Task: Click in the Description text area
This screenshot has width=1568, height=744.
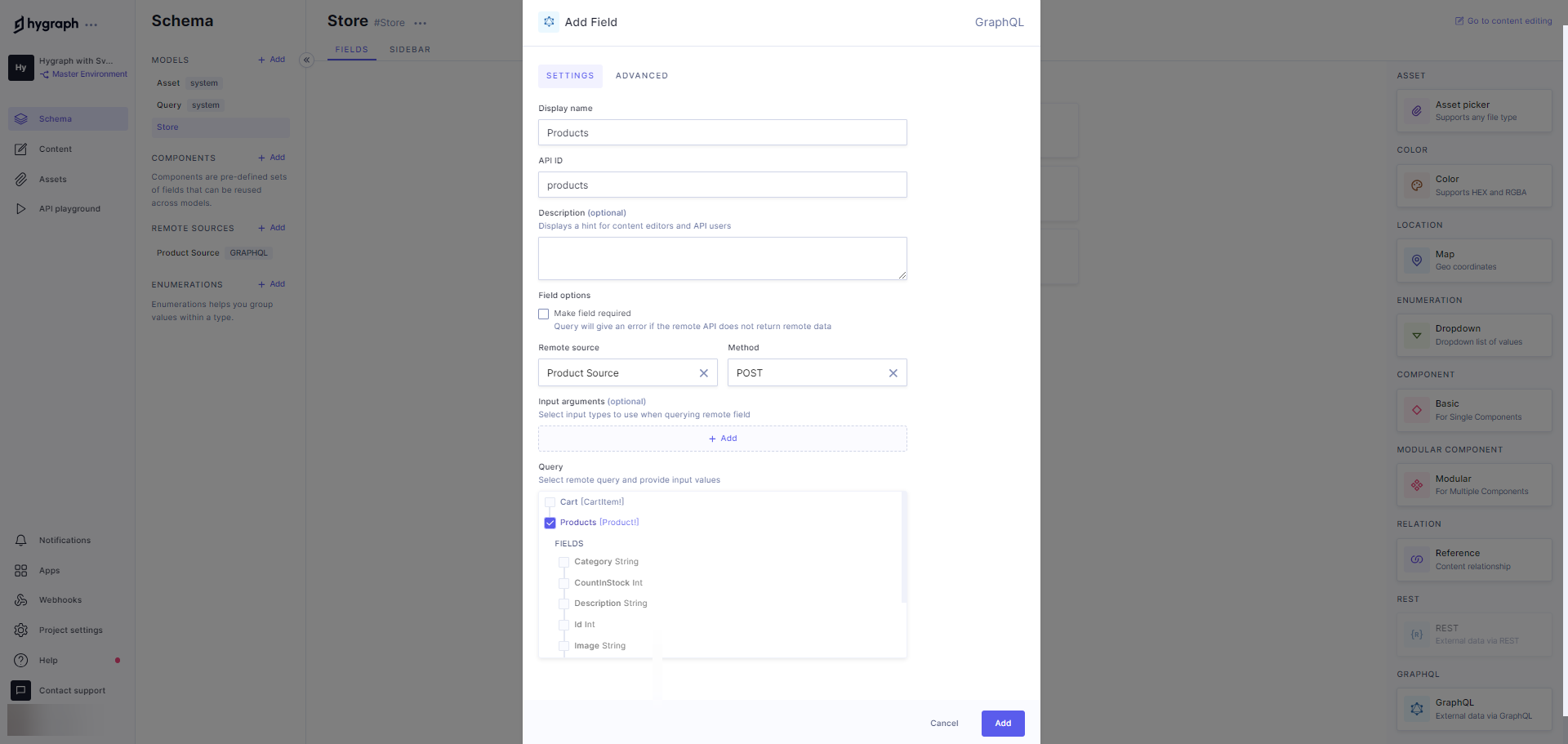Action: (x=722, y=259)
